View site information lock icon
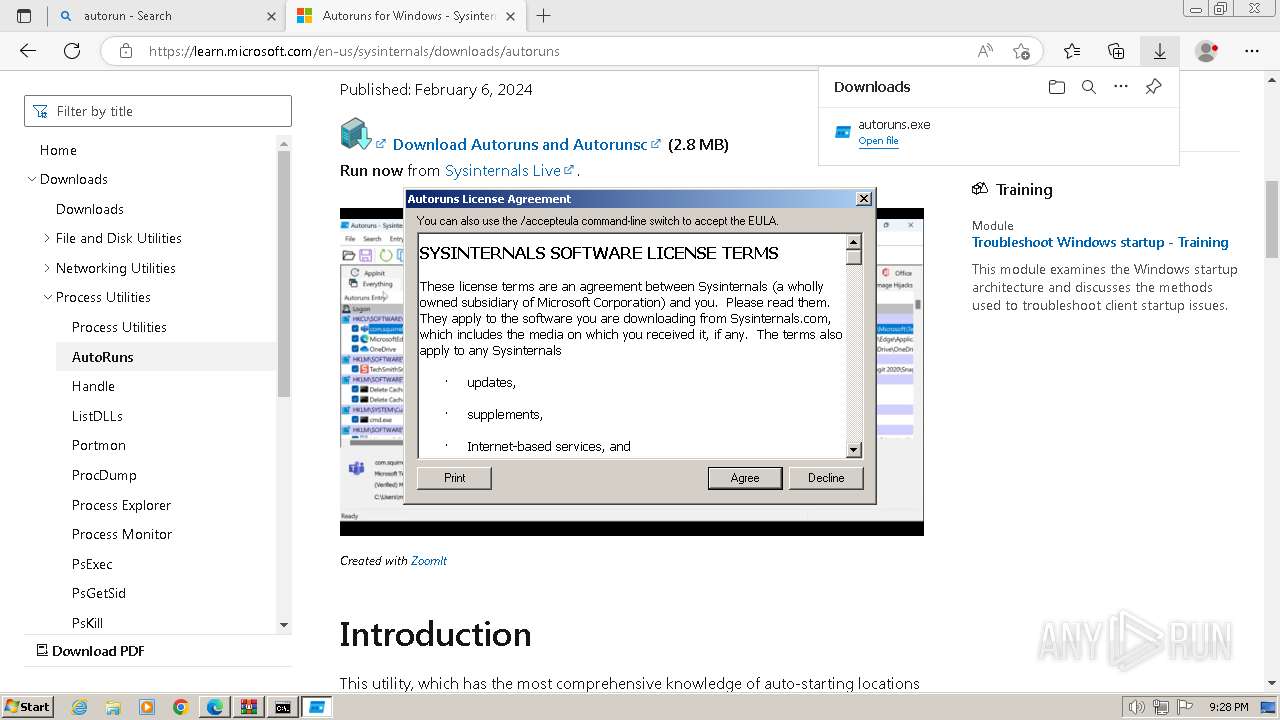This screenshot has width=1280, height=720. tap(126, 51)
